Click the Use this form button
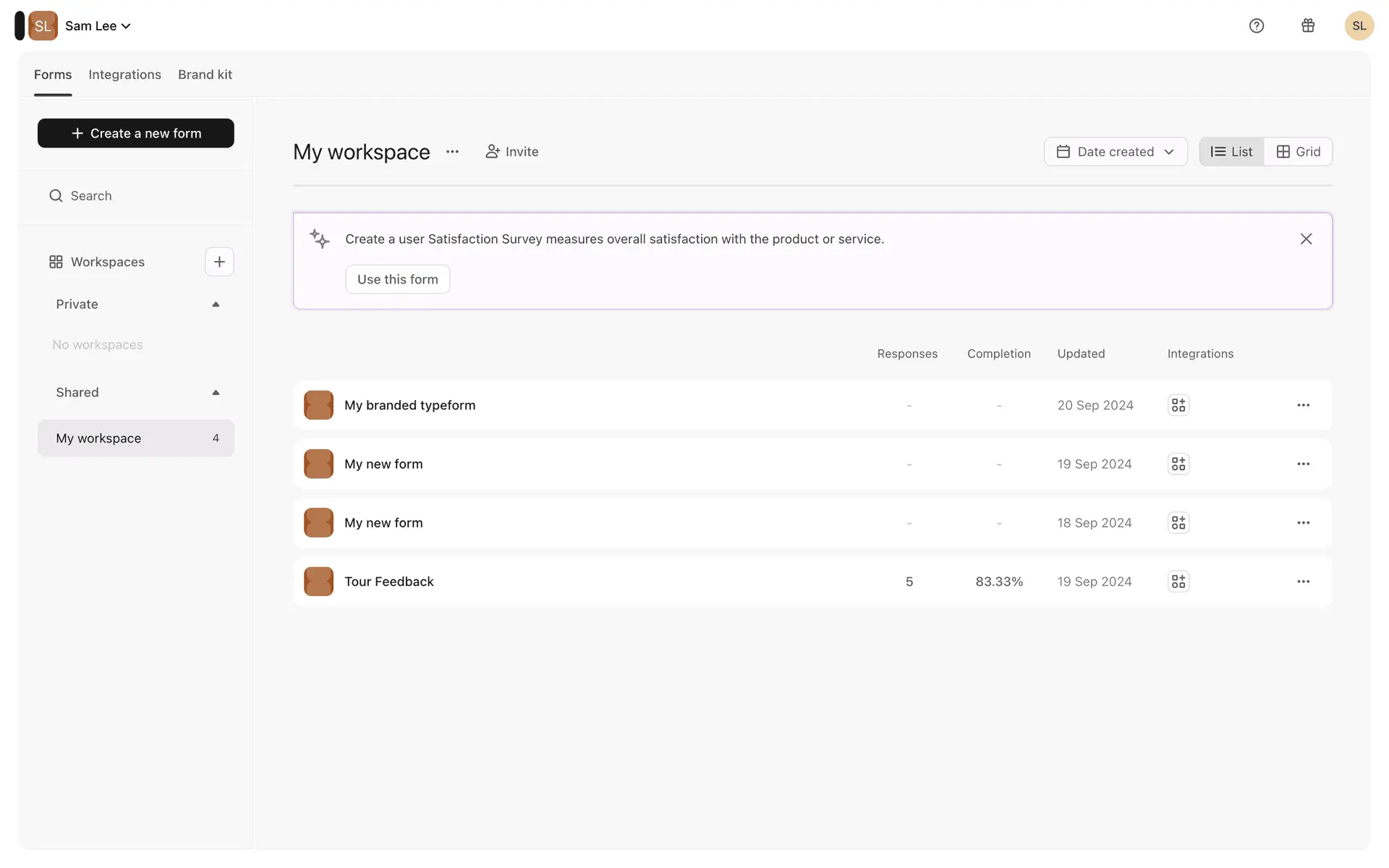The height and width of the screenshot is (868, 1389). point(397,279)
